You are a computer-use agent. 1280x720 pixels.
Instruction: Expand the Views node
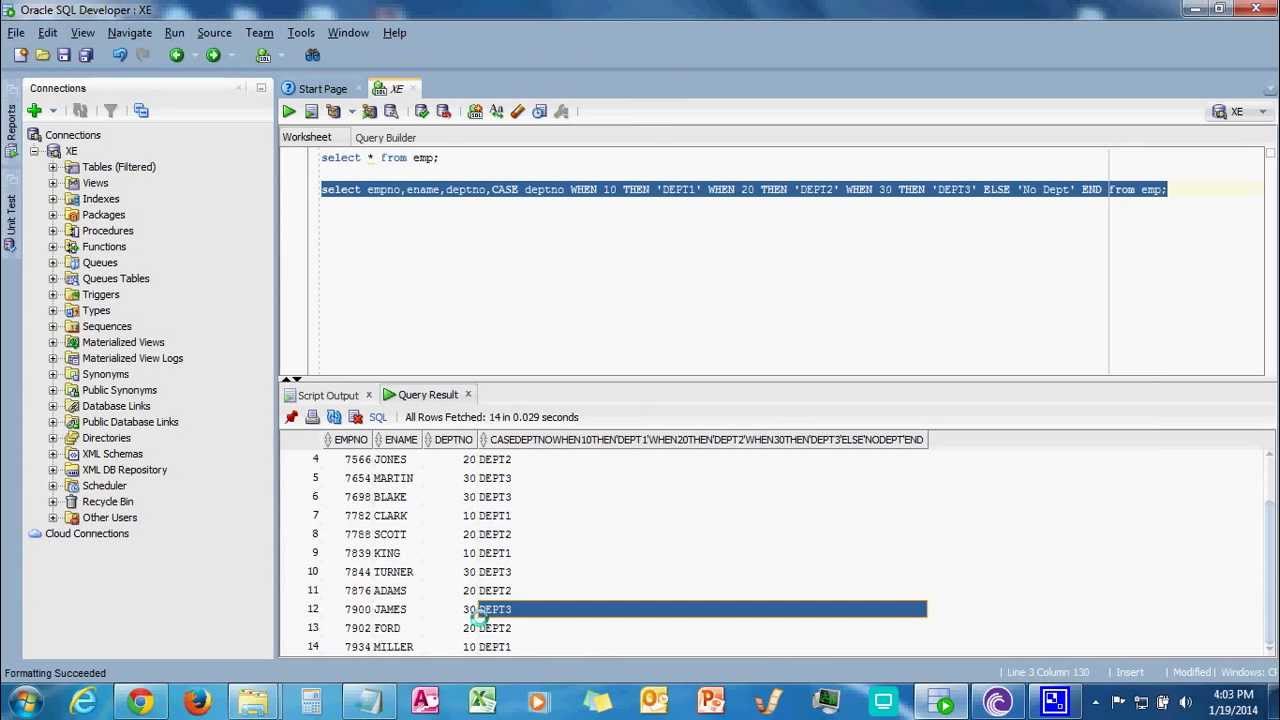(x=53, y=183)
